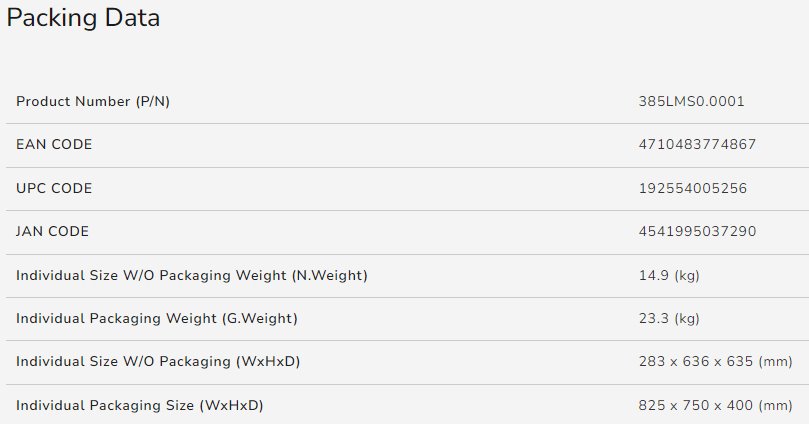Select the 23.3 gross weight number

click(651, 318)
